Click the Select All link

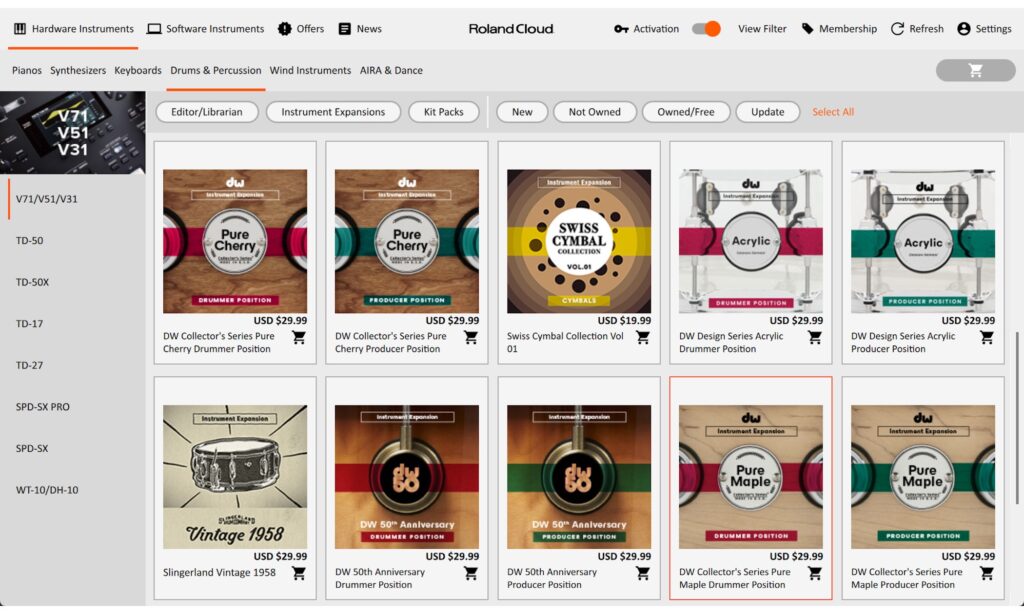click(x=832, y=112)
